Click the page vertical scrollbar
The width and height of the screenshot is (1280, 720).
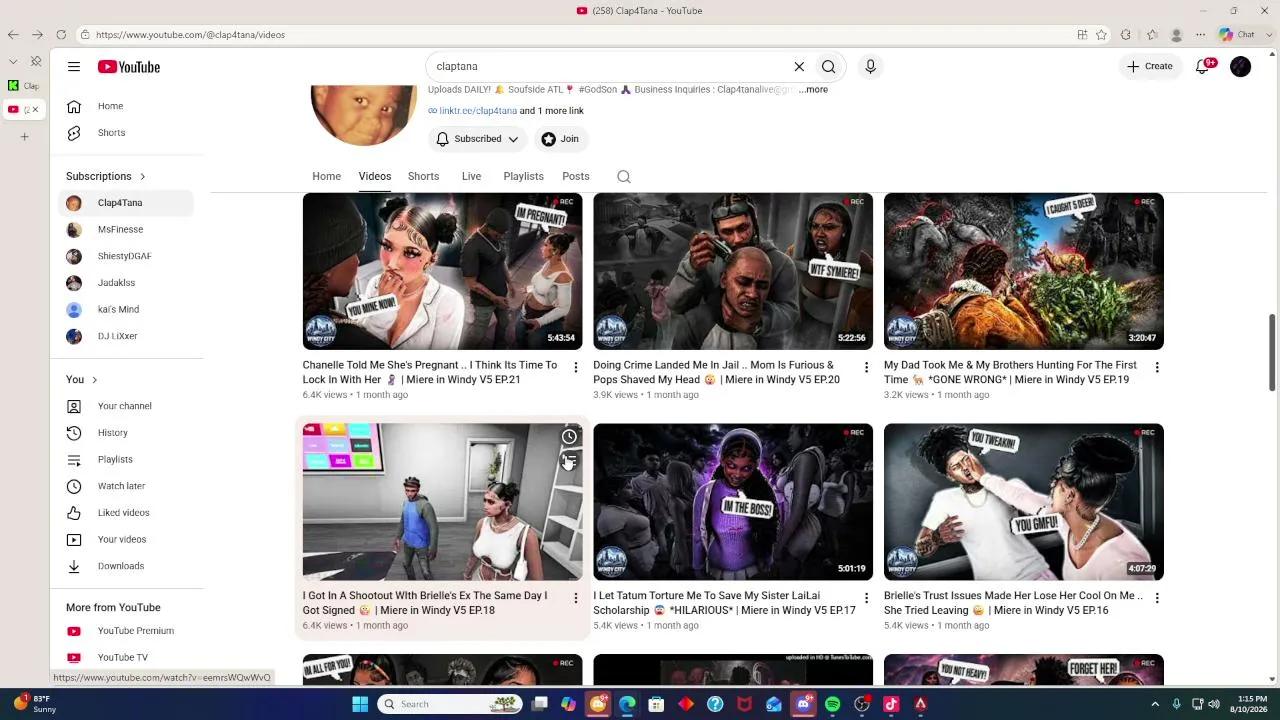(1272, 354)
